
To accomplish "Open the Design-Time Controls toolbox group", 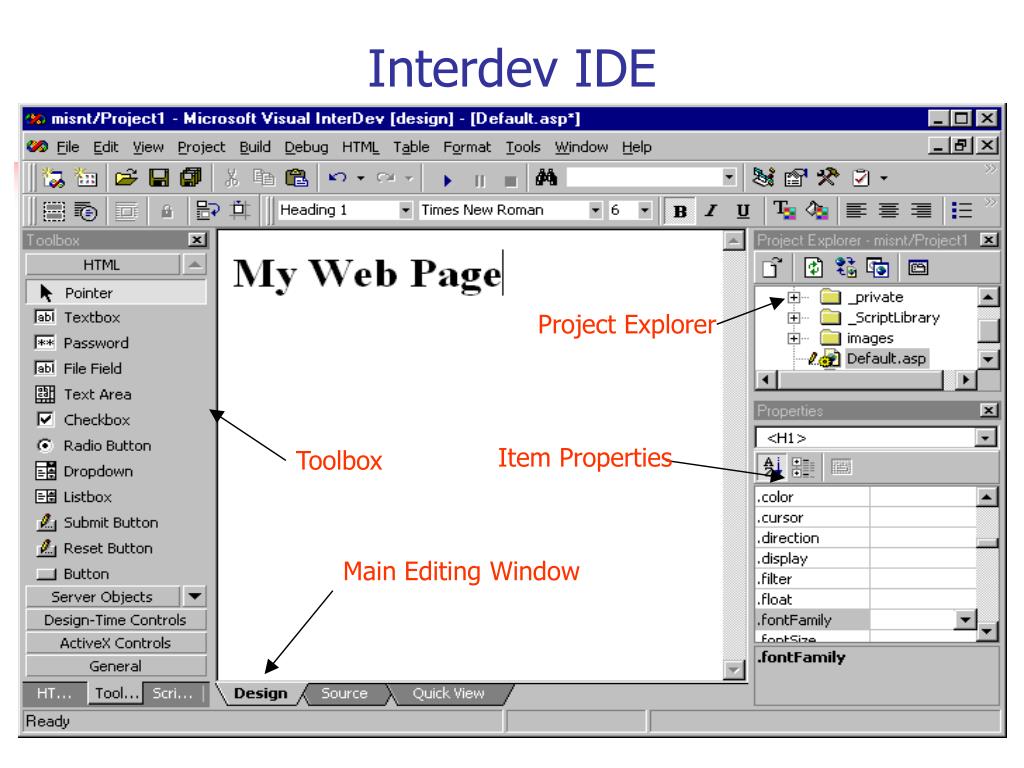I will click(x=116, y=620).
